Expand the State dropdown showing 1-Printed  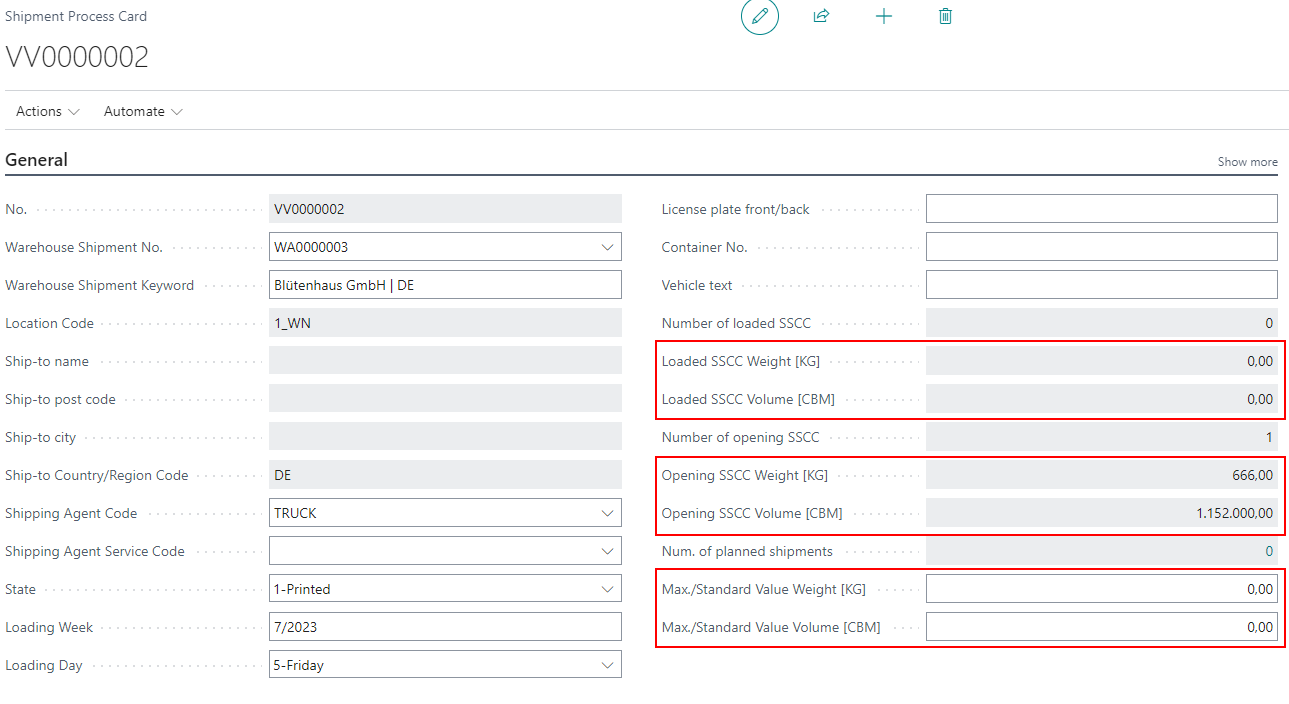(x=607, y=589)
